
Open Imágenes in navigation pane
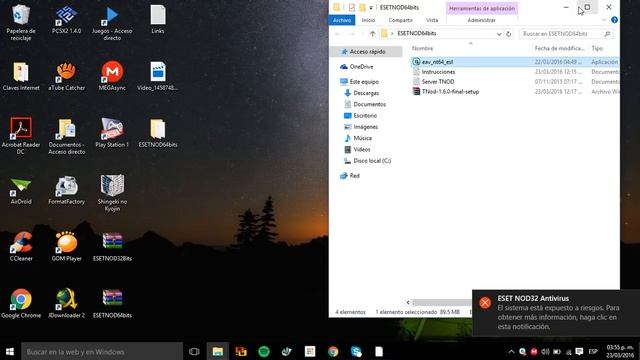tap(362, 127)
